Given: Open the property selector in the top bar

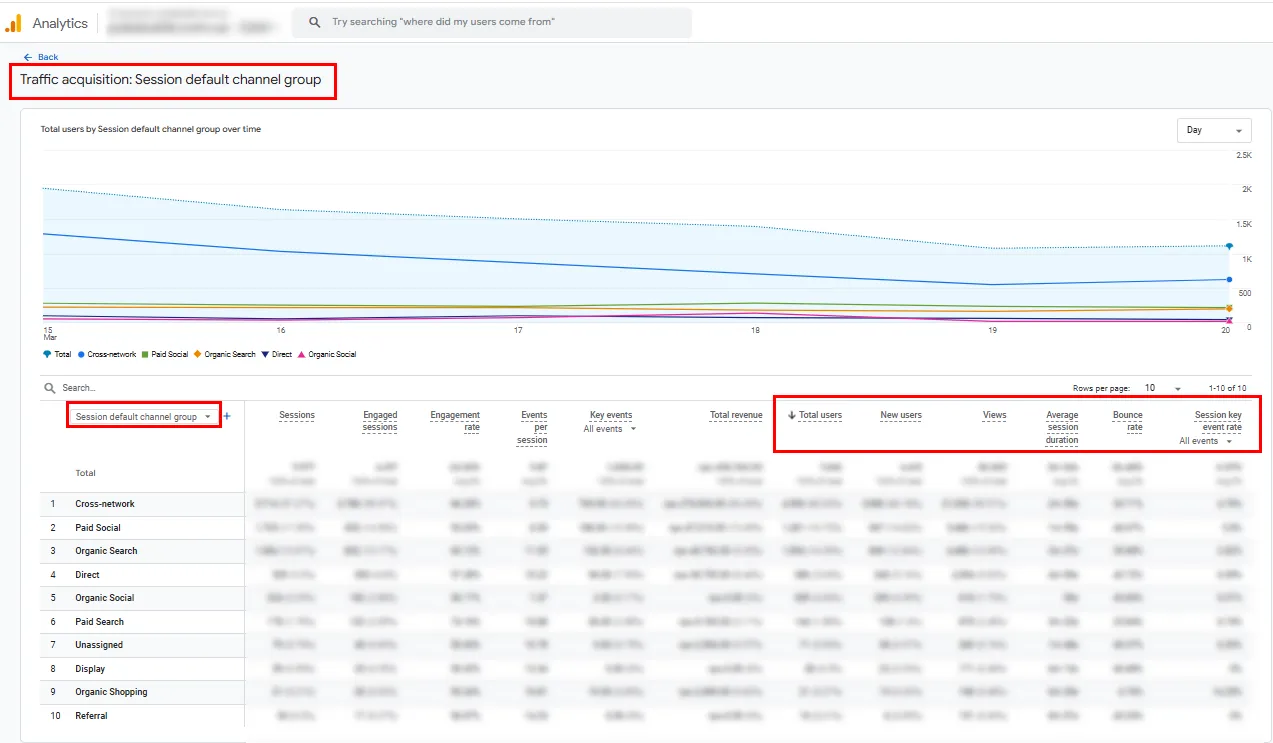Looking at the screenshot, I should (190, 21).
